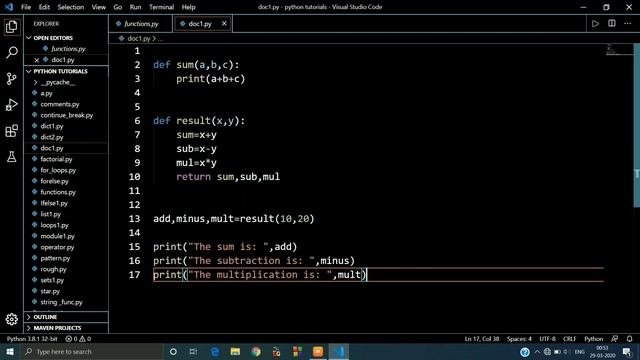Viewport: 640px width, 360px height.
Task: Open the taskbar clock and date
Action: (x=602, y=351)
